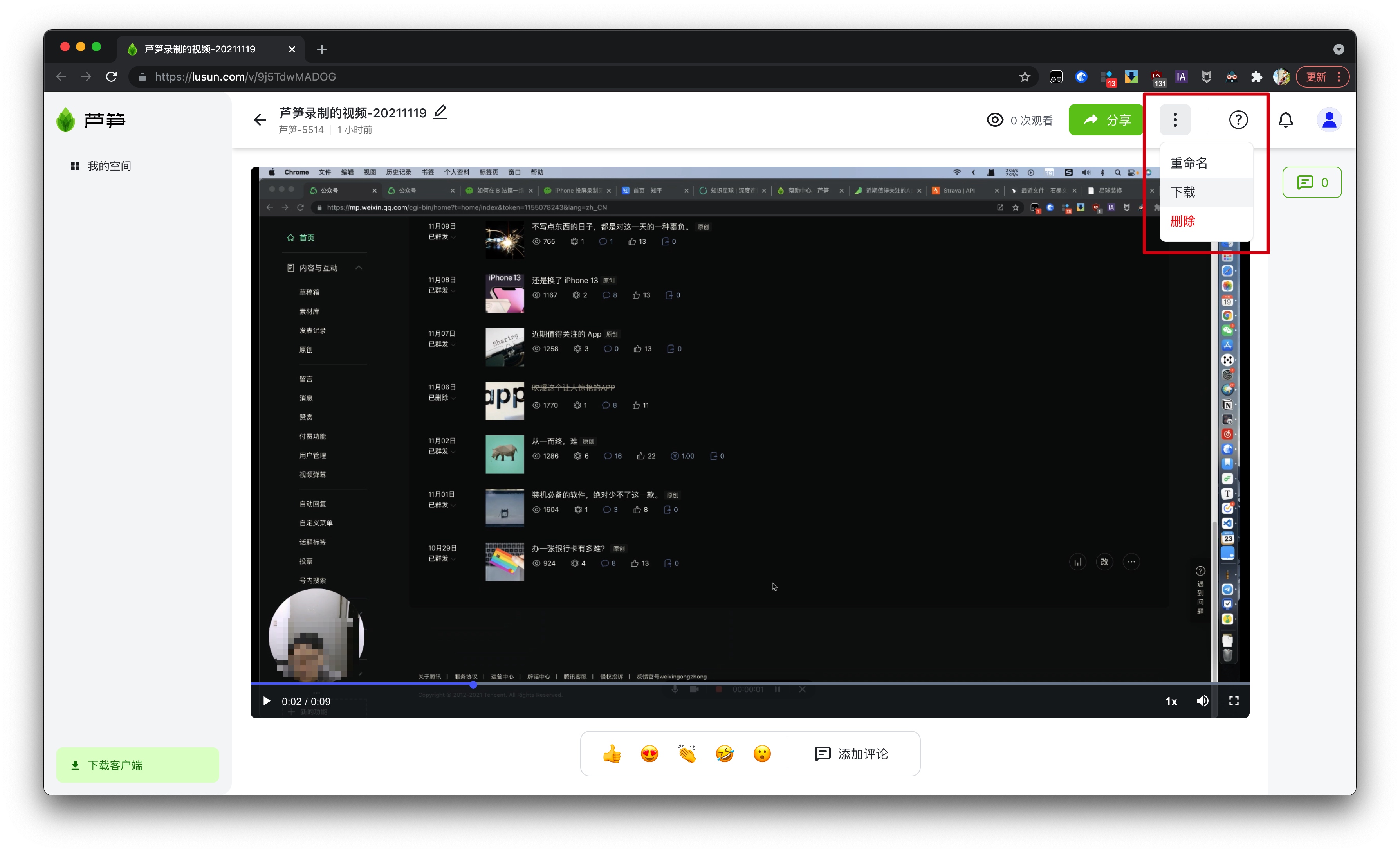Image resolution: width=1400 pixels, height=853 pixels.
Task: Toggle the comments panel showing 0
Action: point(1312,182)
